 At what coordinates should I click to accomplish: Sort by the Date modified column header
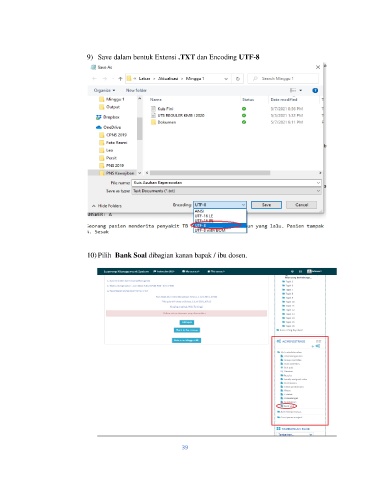(x=284, y=100)
